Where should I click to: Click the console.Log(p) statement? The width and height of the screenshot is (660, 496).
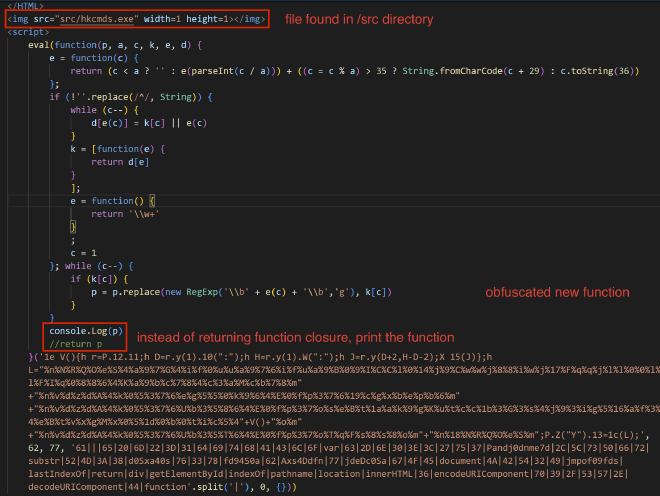(x=86, y=331)
